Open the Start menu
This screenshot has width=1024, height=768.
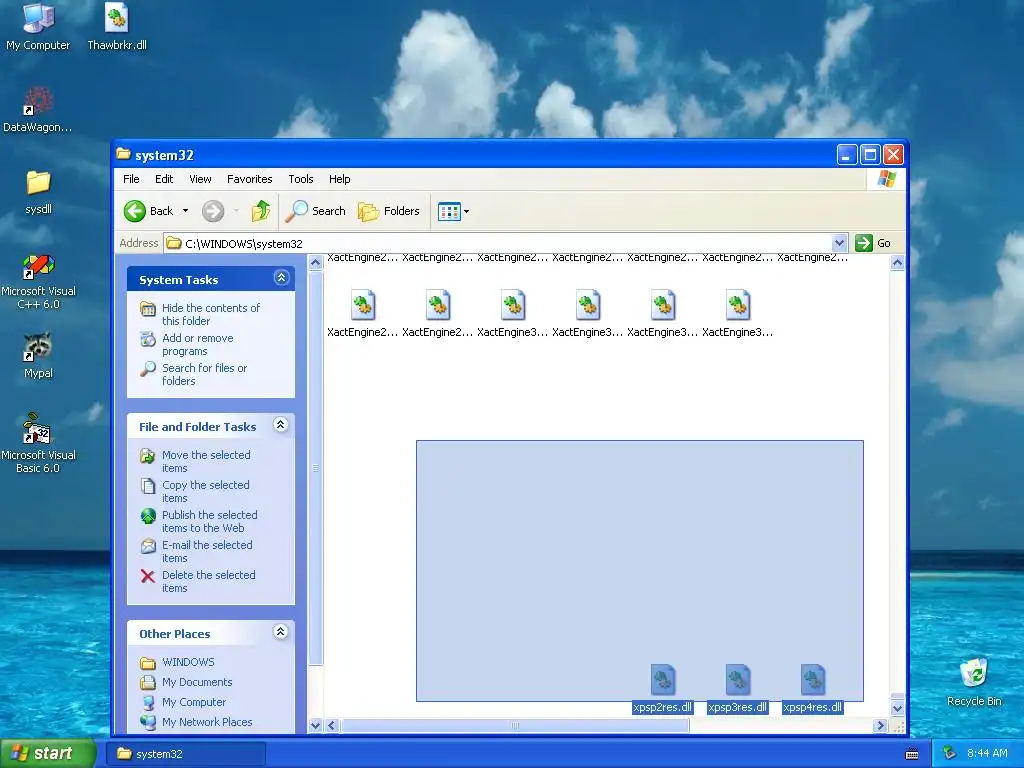coord(48,754)
